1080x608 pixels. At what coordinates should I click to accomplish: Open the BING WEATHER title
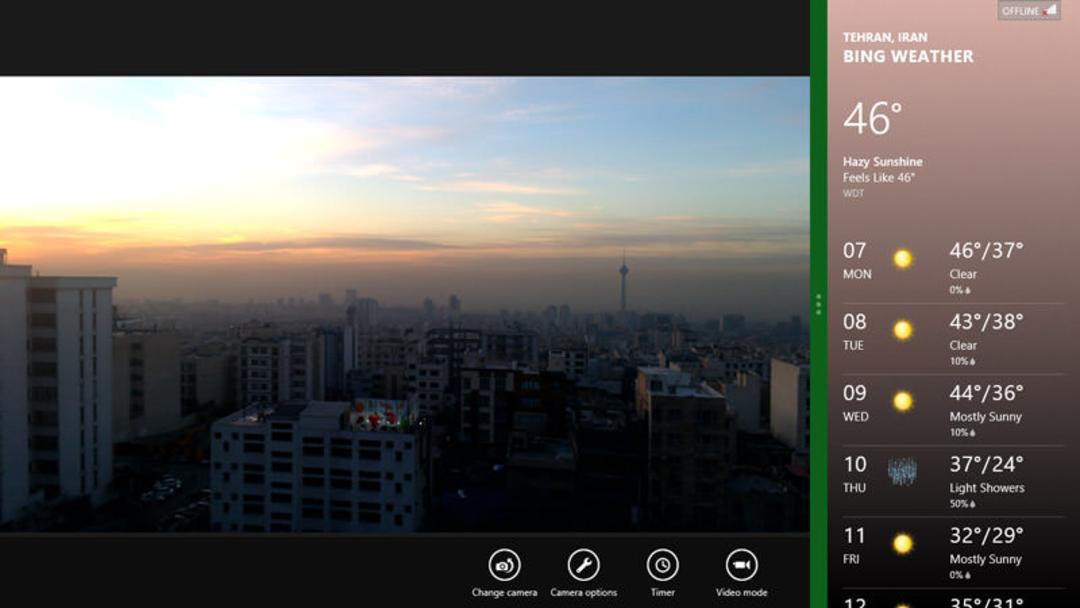pos(908,56)
